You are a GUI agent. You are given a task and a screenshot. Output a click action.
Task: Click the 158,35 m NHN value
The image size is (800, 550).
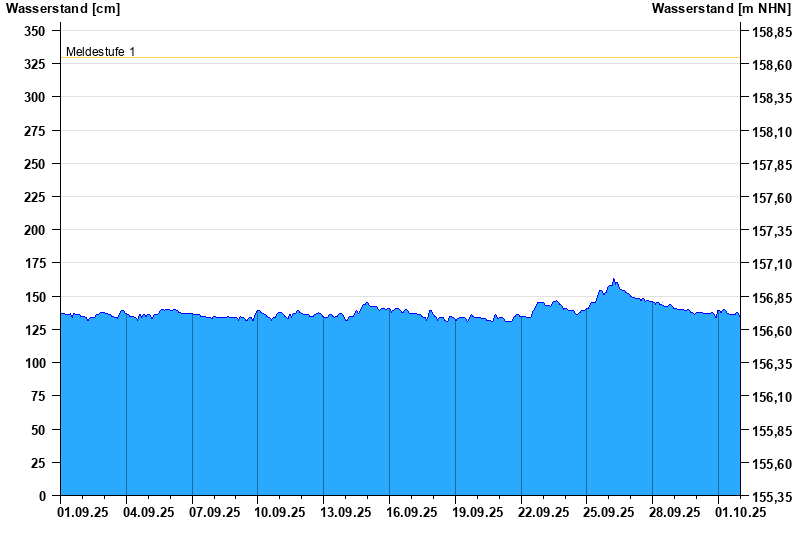coord(772,98)
